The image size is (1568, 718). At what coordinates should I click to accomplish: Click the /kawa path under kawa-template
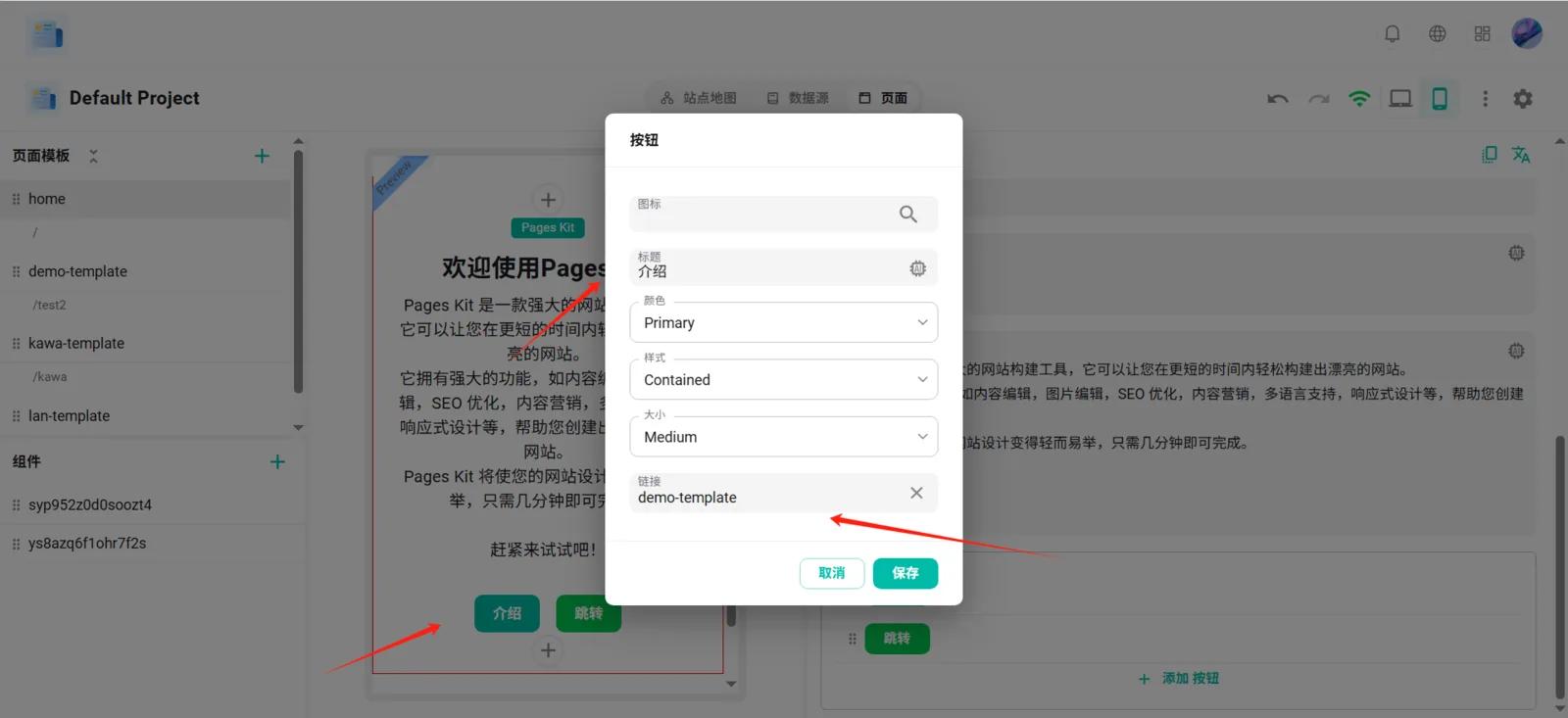(x=50, y=377)
